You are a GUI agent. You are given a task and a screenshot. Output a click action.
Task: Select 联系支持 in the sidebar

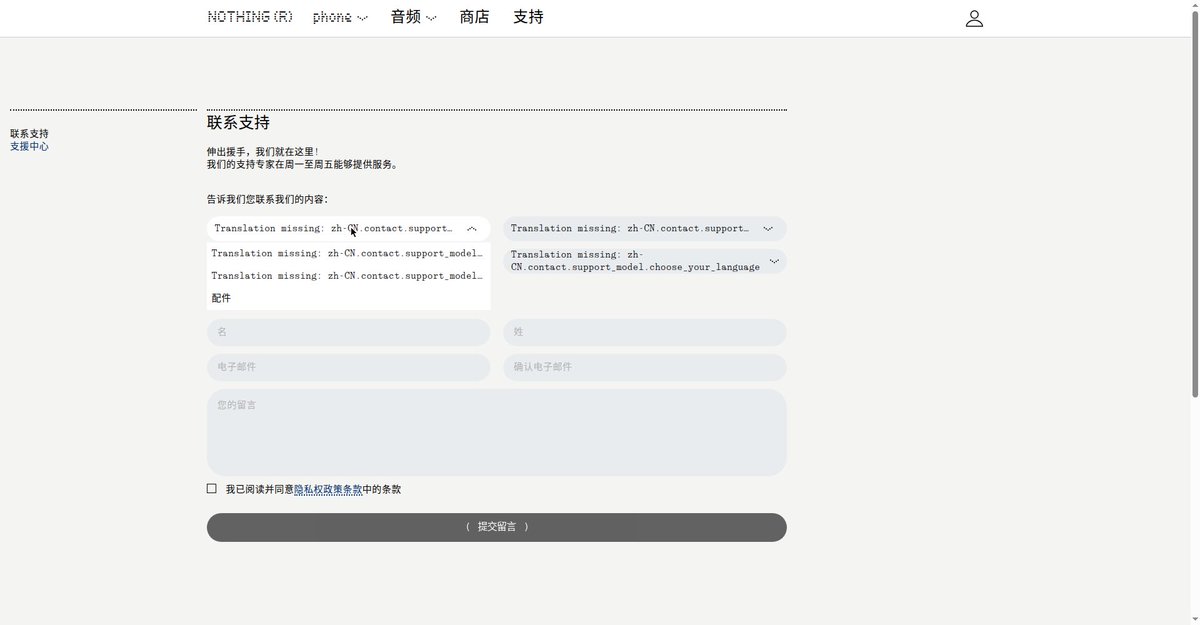click(x=29, y=133)
